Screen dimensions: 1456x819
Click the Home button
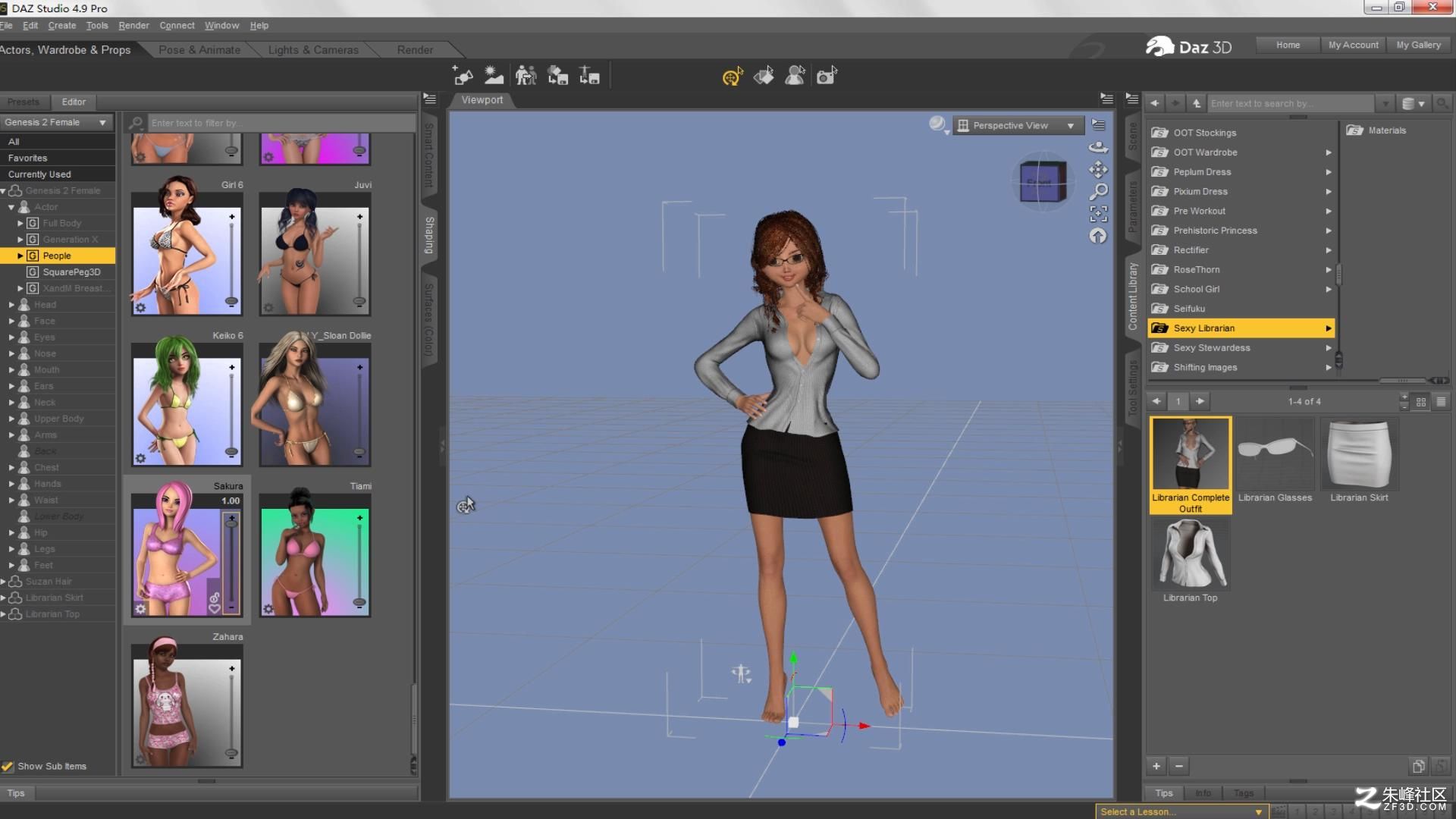[1288, 45]
